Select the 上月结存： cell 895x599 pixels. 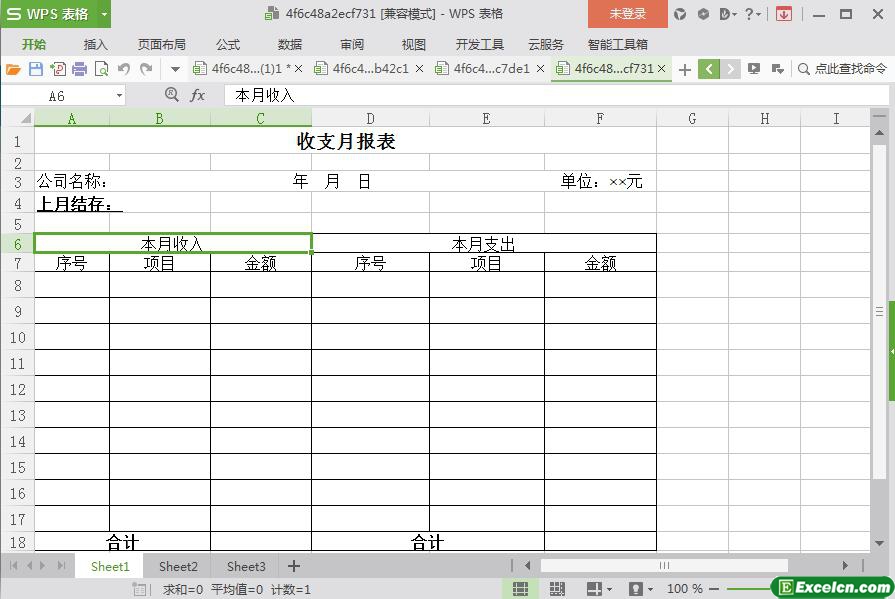pos(72,203)
